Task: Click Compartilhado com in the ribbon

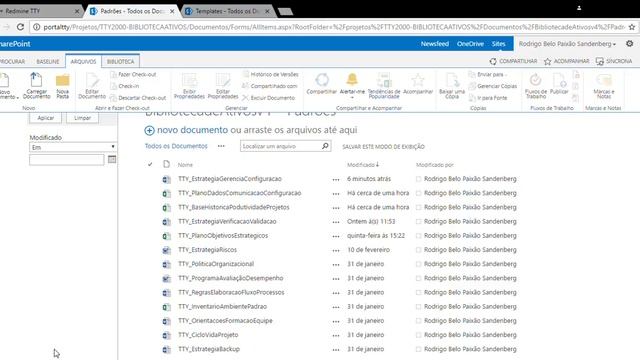Action: coord(270,86)
